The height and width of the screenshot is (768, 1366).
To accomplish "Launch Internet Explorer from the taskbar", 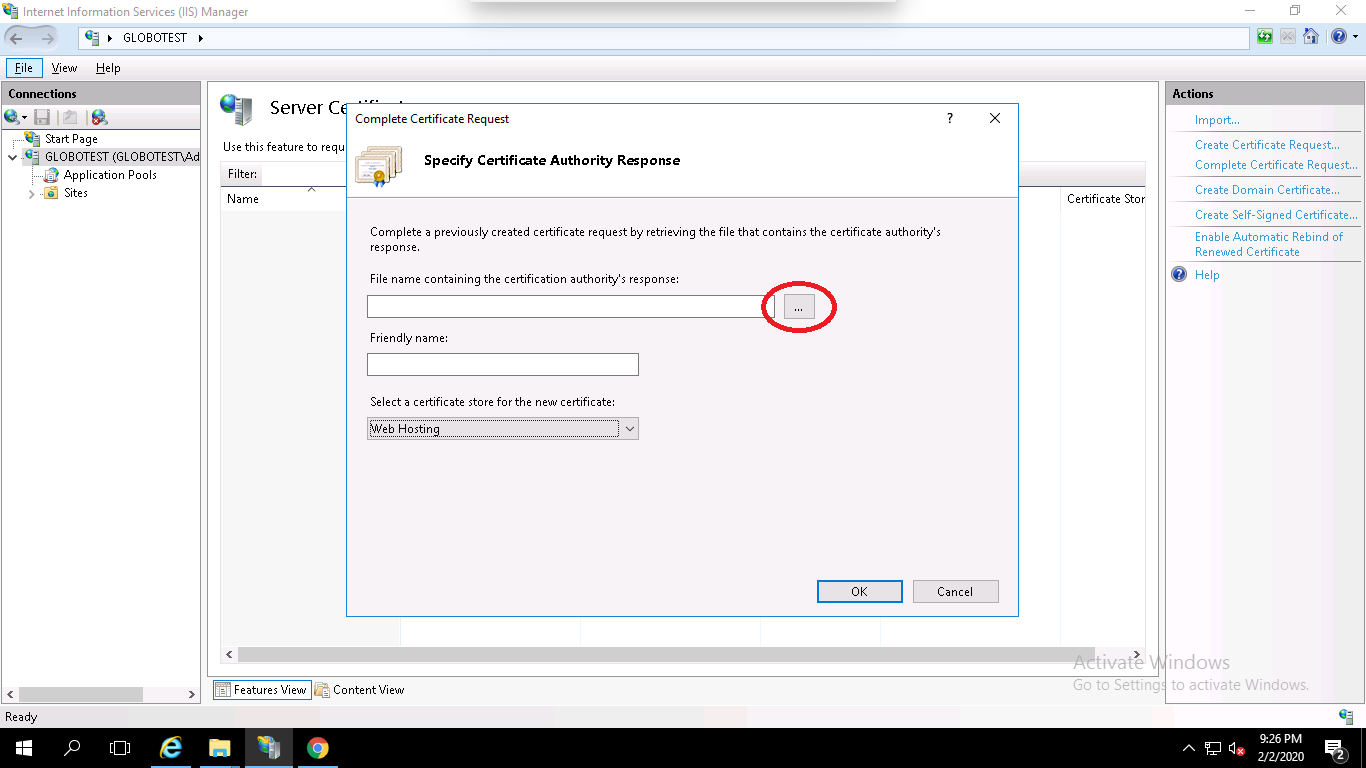I will [172, 748].
